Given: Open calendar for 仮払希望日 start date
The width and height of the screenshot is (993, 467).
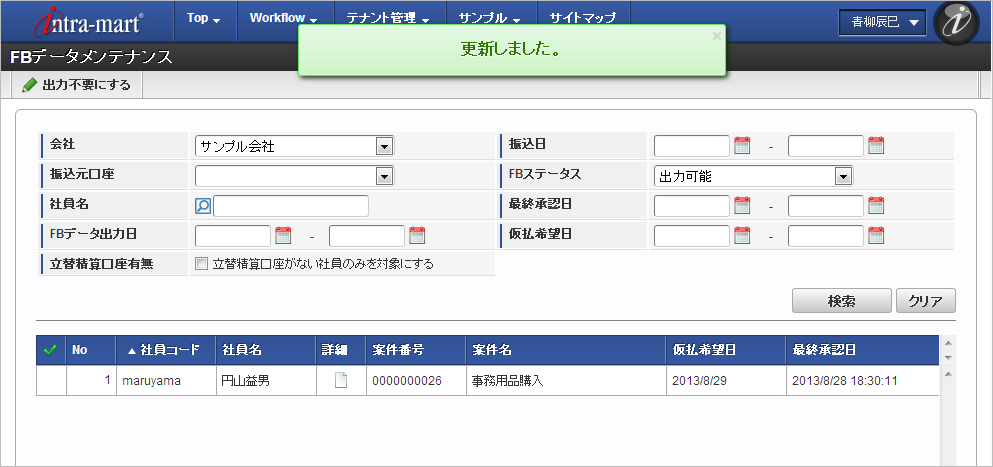Looking at the screenshot, I should (x=742, y=236).
